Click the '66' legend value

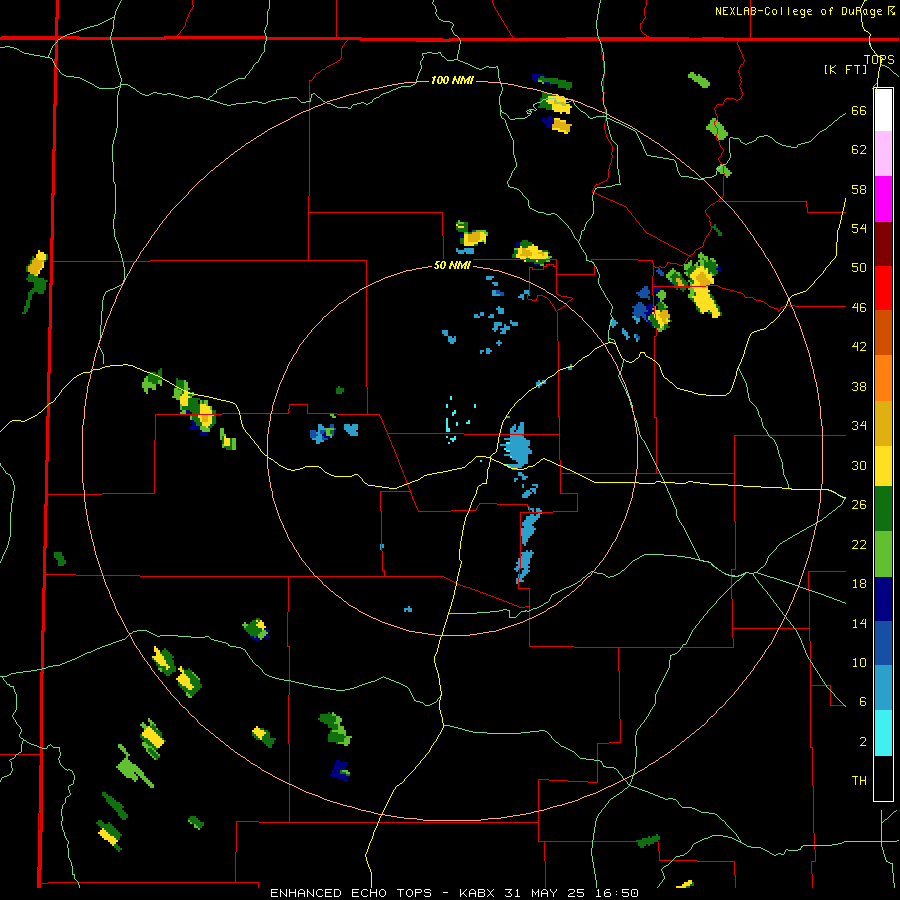[859, 110]
